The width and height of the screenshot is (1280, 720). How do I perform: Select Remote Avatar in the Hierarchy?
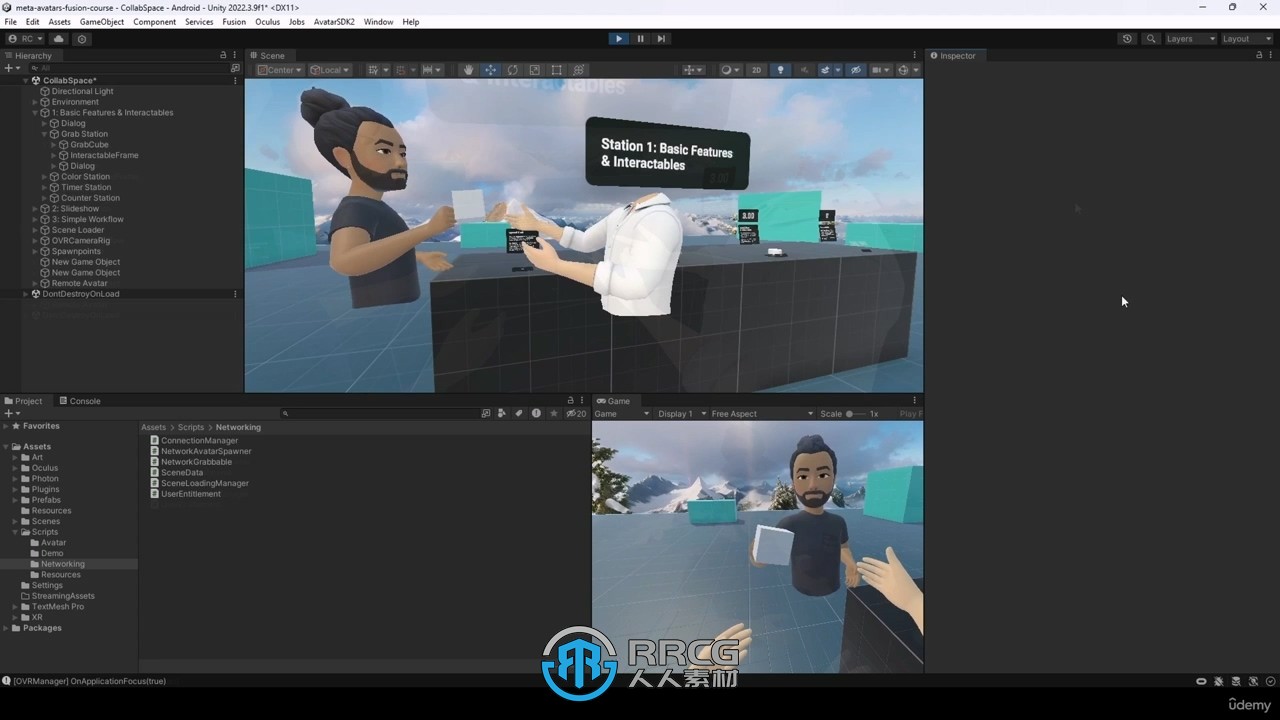79,284
